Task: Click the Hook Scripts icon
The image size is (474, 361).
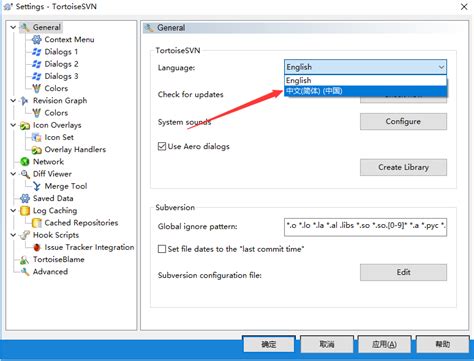Action: [x=25, y=235]
